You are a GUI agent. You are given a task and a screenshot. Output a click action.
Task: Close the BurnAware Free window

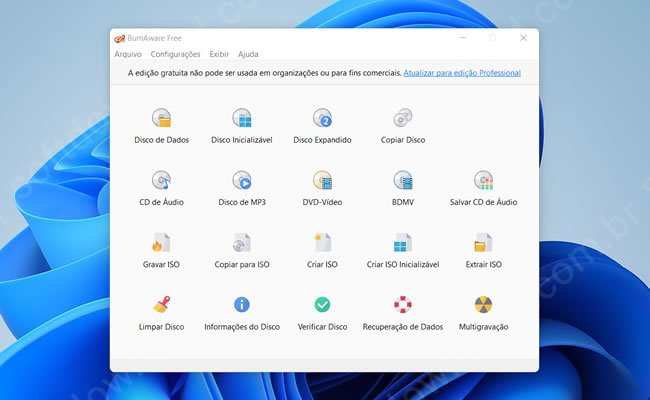coord(523,38)
